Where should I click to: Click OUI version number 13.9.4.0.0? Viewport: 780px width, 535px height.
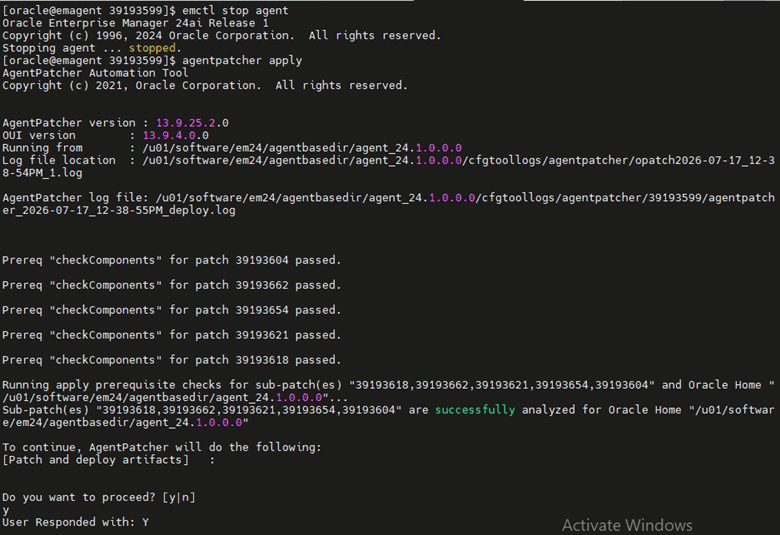tap(176, 135)
